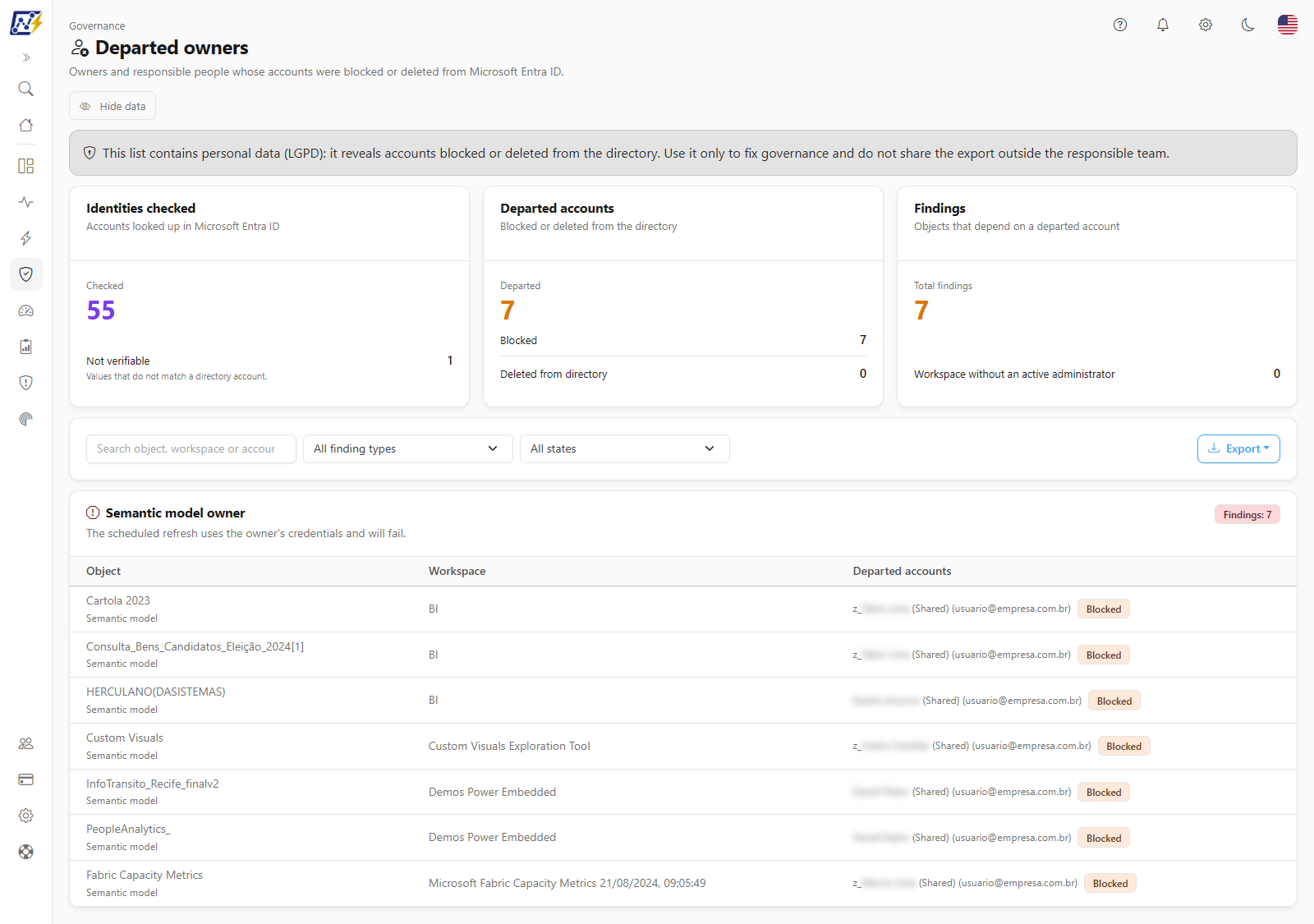Image resolution: width=1314 pixels, height=924 pixels.
Task: Open the help question mark icon
Action: coord(1120,25)
